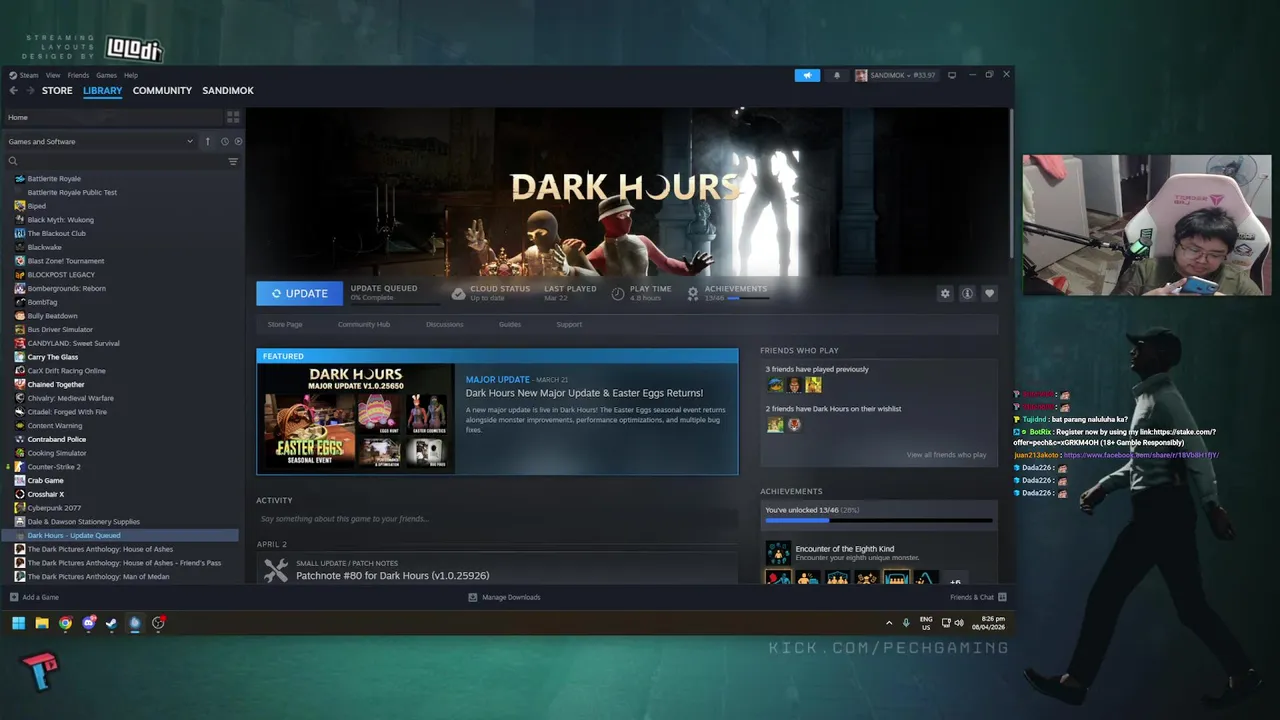
Task: Open Google Chrome from the taskbar
Action: click(x=65, y=623)
